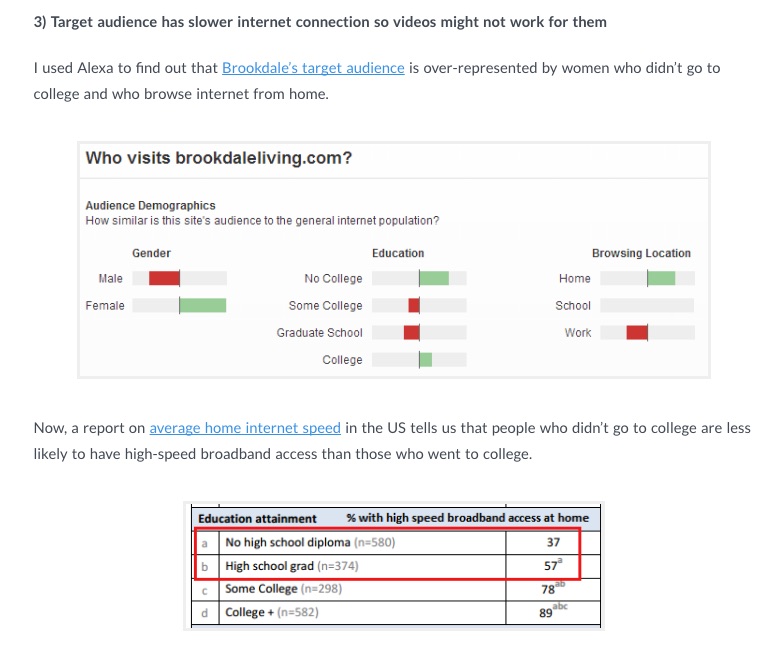The width and height of the screenshot is (778, 655).
Task: Click the "Who visits brookdaleliving.com?" chart title
Action: 219,158
